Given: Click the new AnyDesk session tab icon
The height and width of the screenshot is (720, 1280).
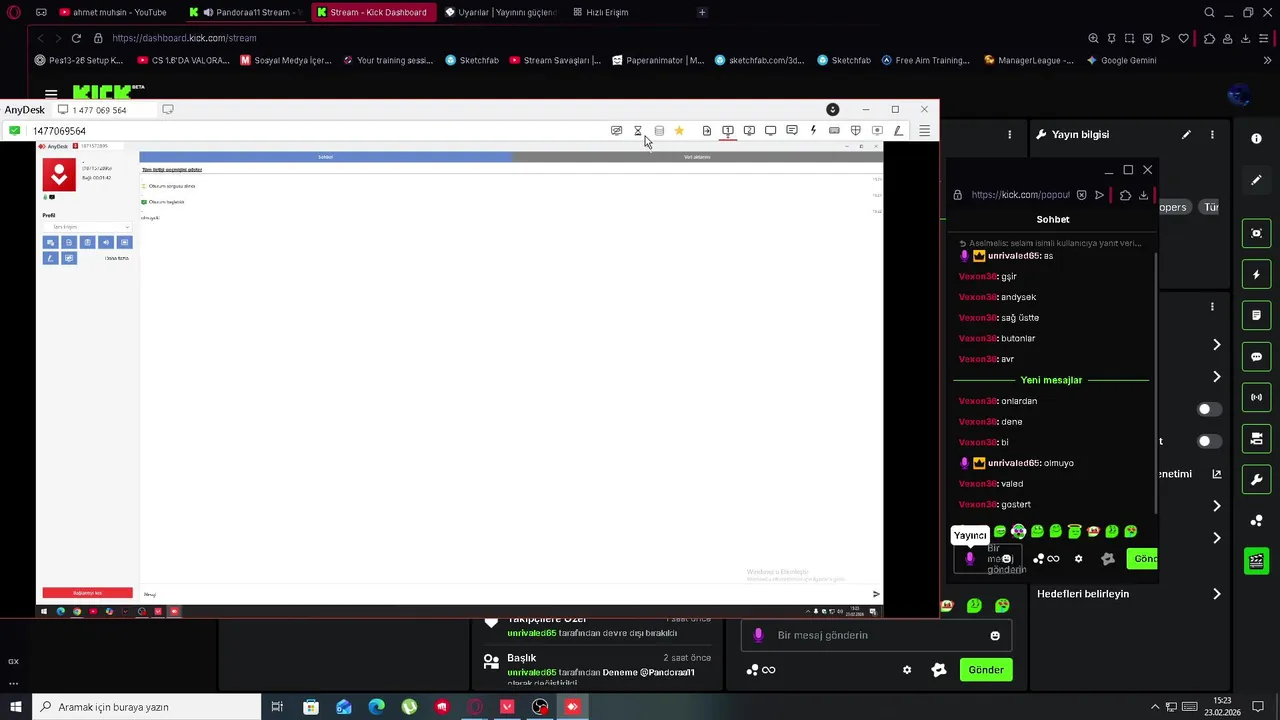Looking at the screenshot, I should tap(168, 110).
